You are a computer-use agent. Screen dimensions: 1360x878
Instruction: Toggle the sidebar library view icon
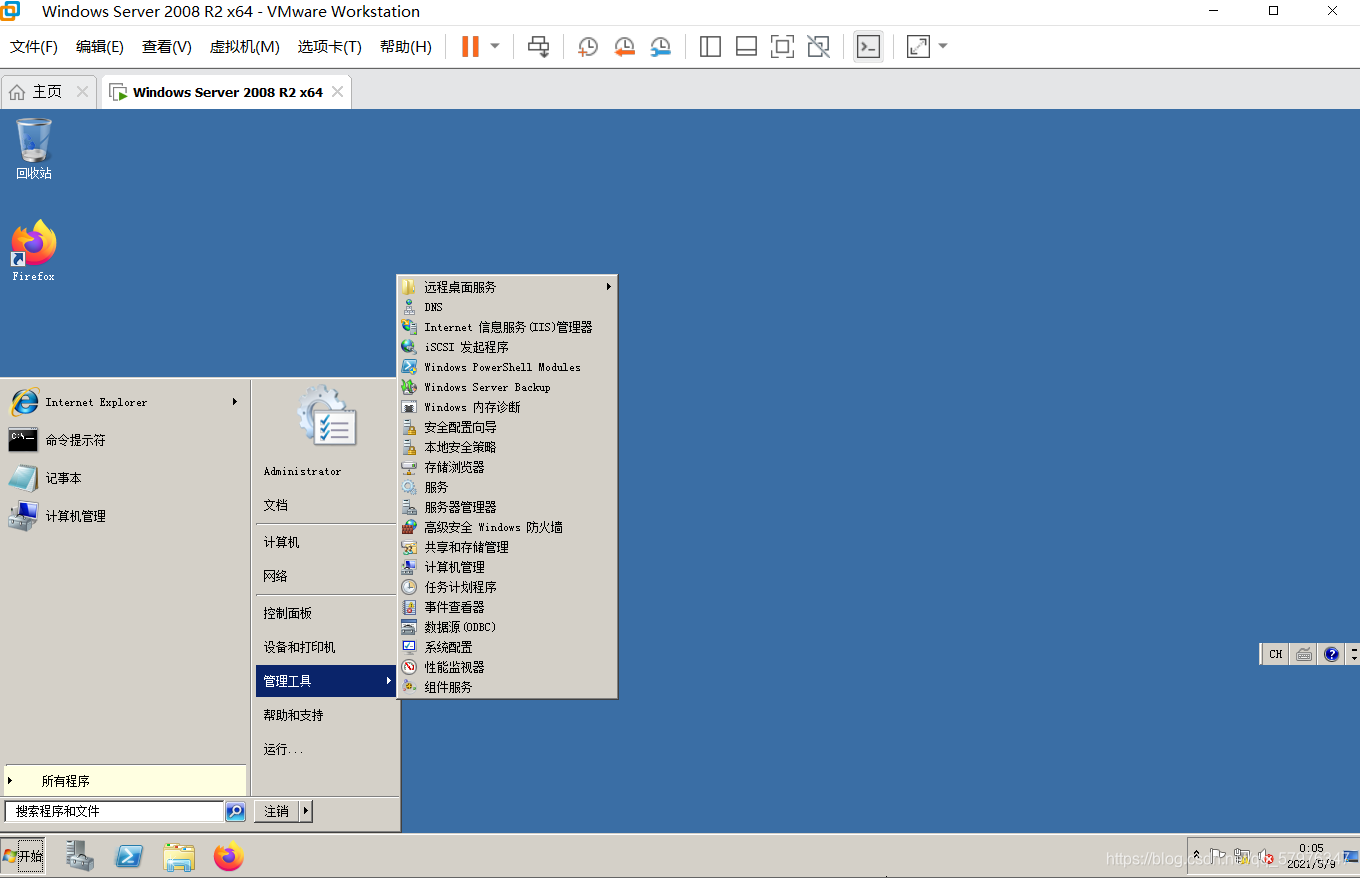tap(710, 47)
